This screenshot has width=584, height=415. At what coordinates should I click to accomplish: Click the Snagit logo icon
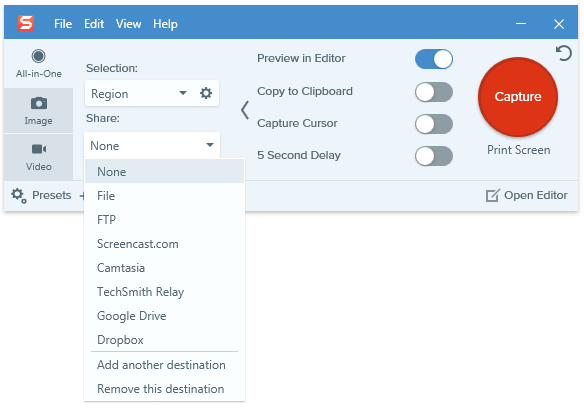coord(26,23)
